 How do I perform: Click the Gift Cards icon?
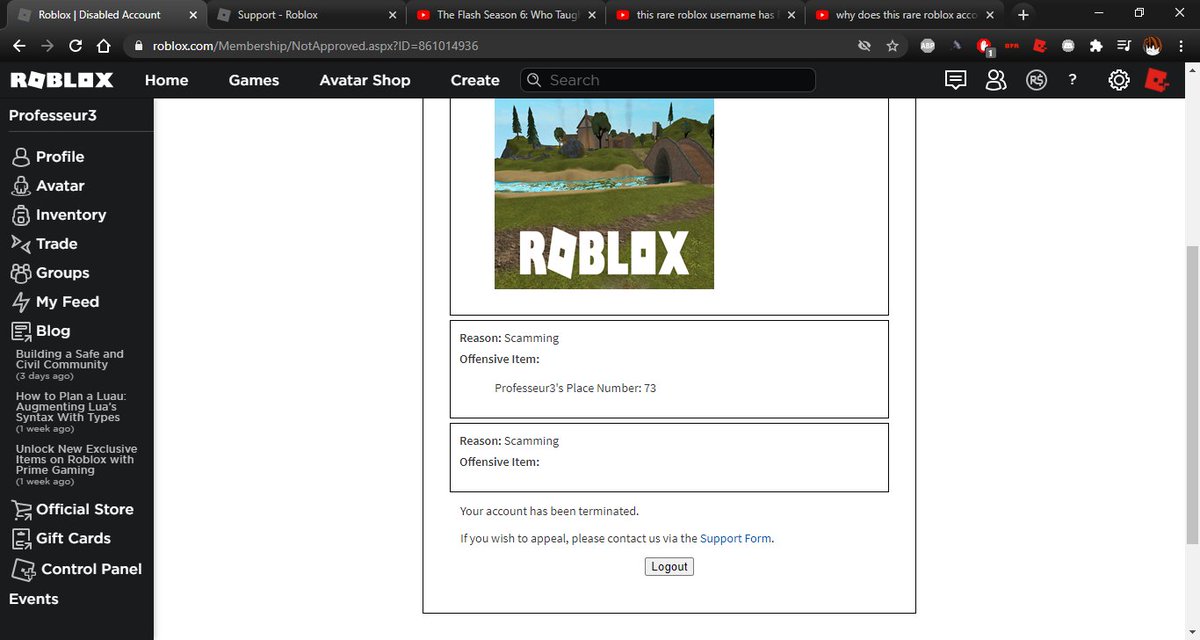21,539
